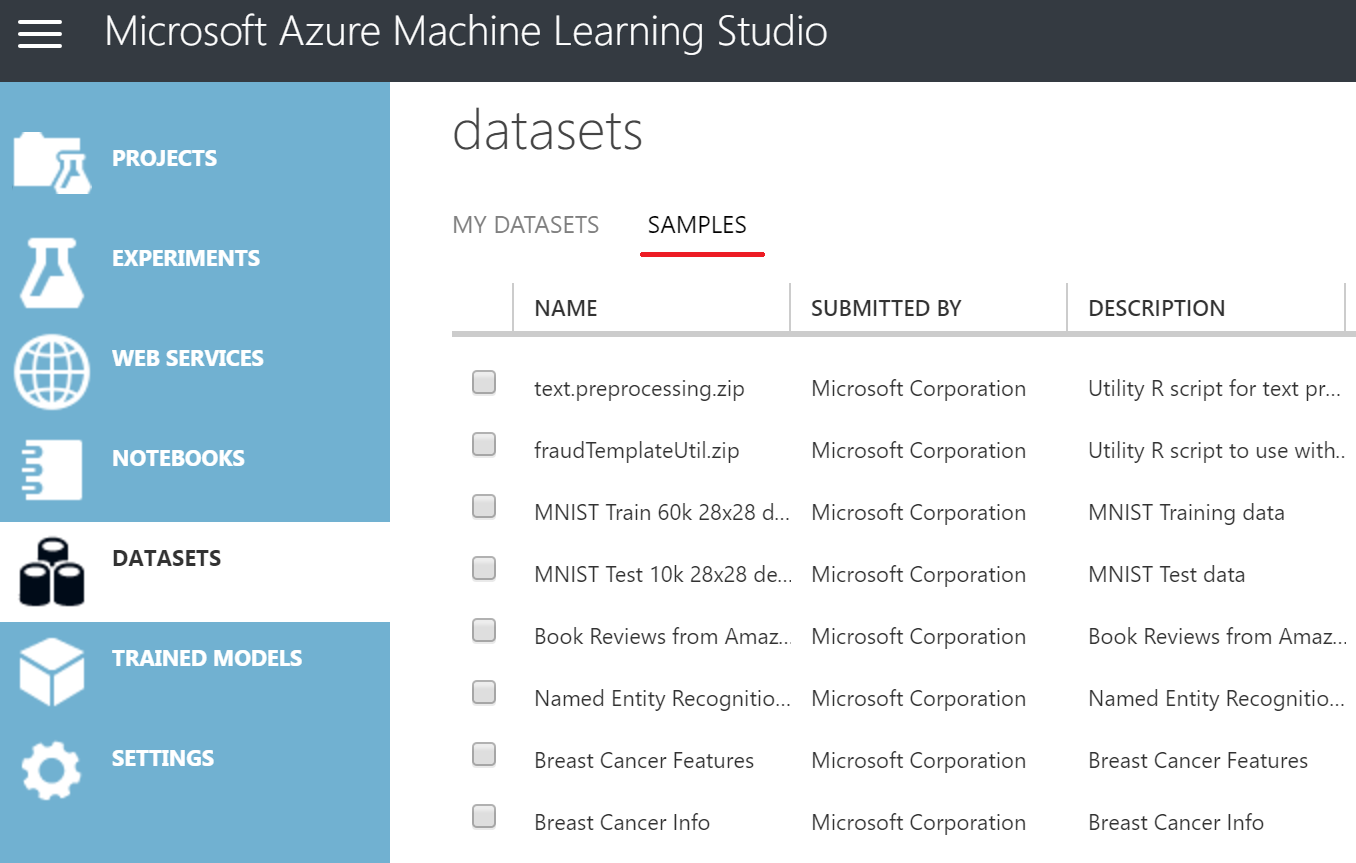The image size is (1356, 863).
Task: Toggle checkbox for MNIST Test 10k dataset
Action: tap(484, 568)
